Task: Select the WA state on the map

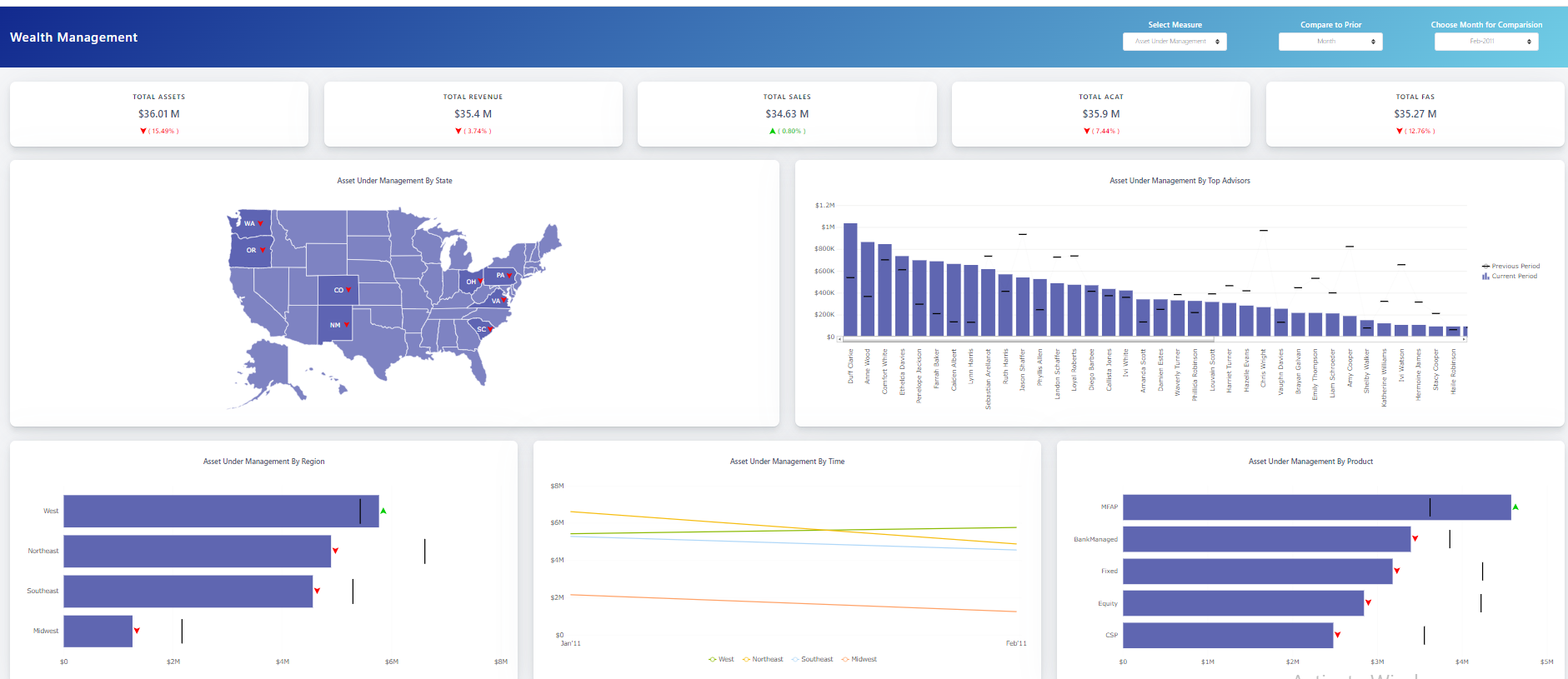Action: (250, 223)
